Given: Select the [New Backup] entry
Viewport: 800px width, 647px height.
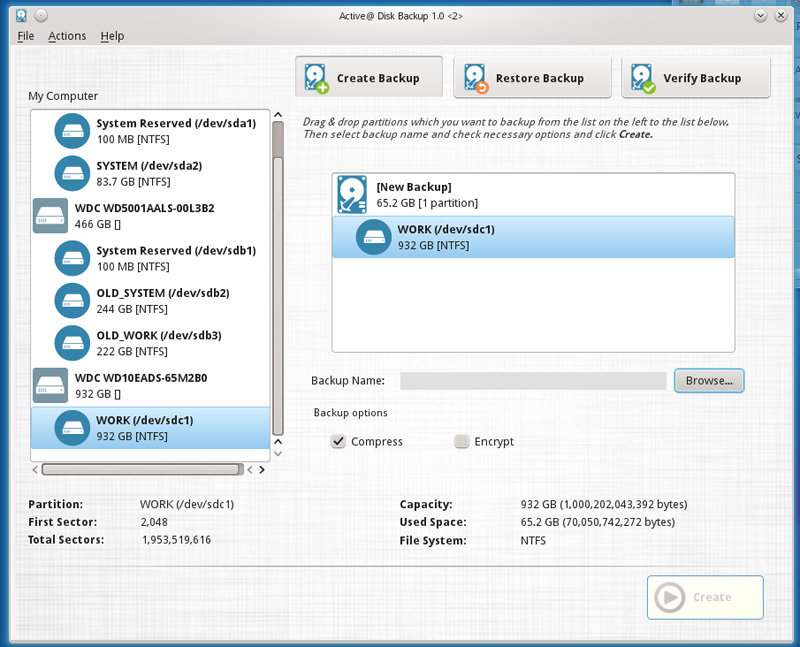Looking at the screenshot, I should pos(533,194).
